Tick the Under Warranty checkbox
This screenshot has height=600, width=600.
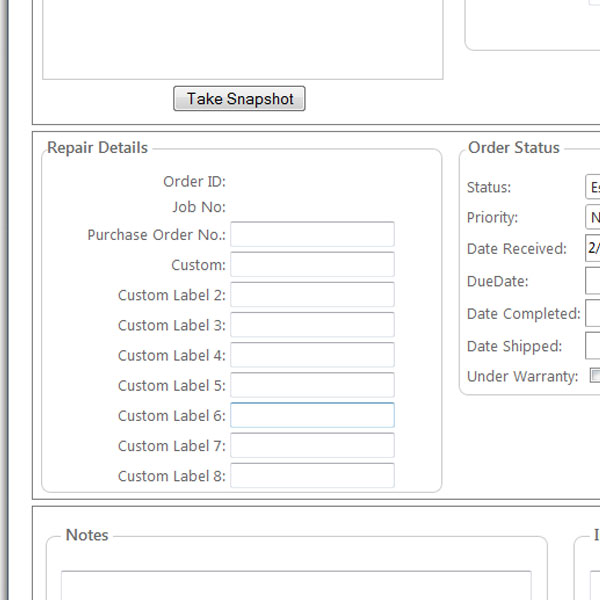tap(595, 376)
